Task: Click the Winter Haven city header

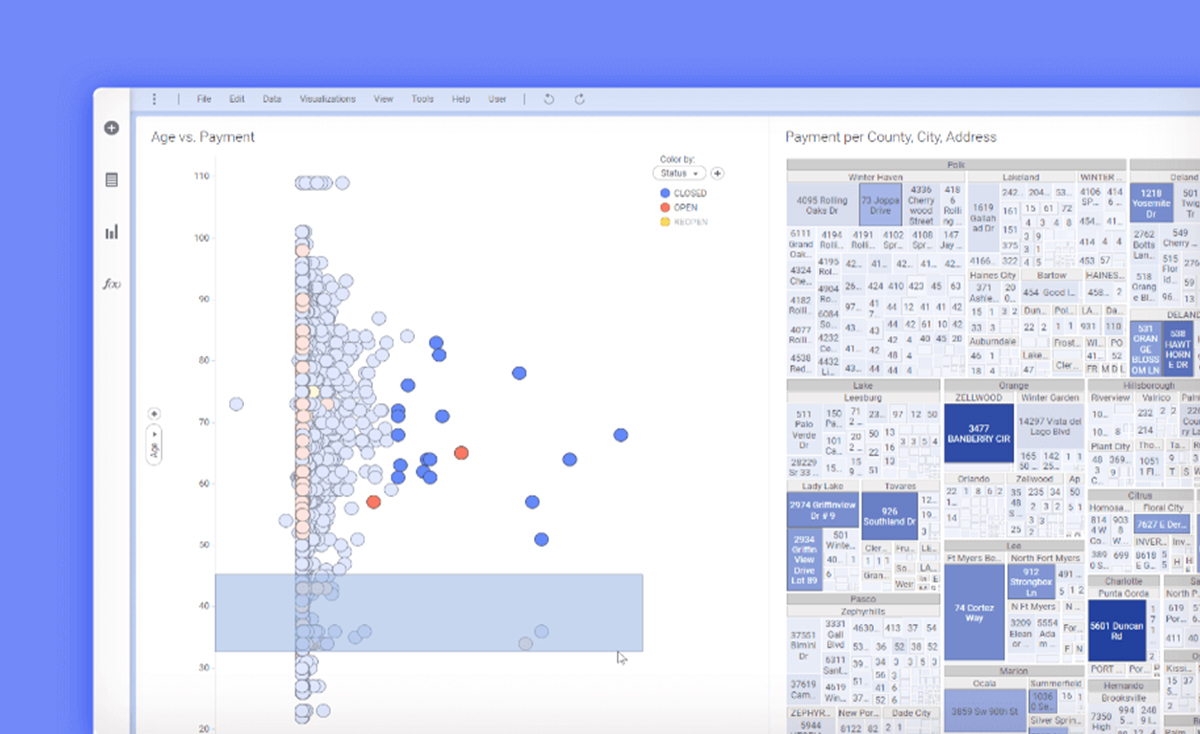Action: 876,177
